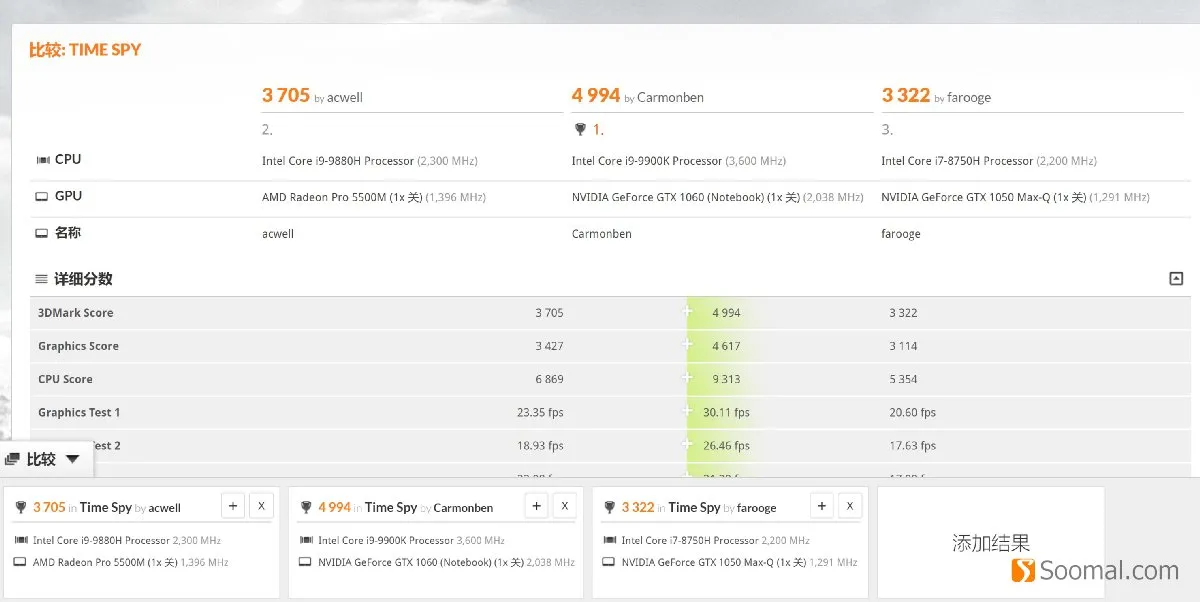Click the laptop icon beside 名称
The image size is (1200, 602).
point(42,233)
